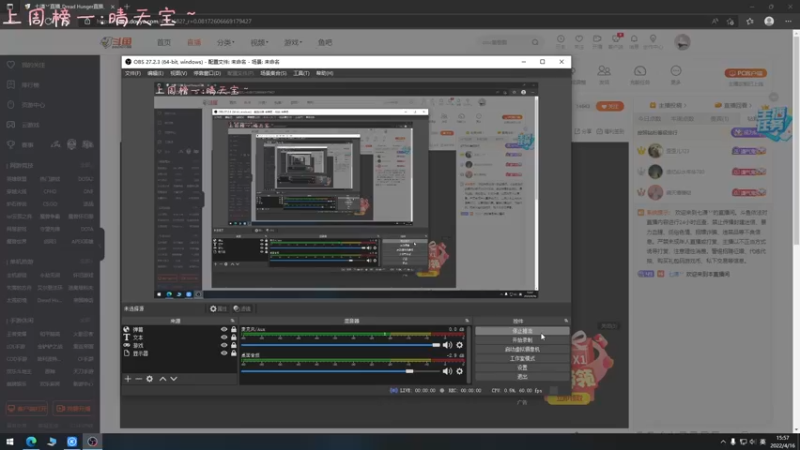Open the 场景集合(S) menu in OBS
This screenshot has width=800, height=450.
(x=273, y=73)
